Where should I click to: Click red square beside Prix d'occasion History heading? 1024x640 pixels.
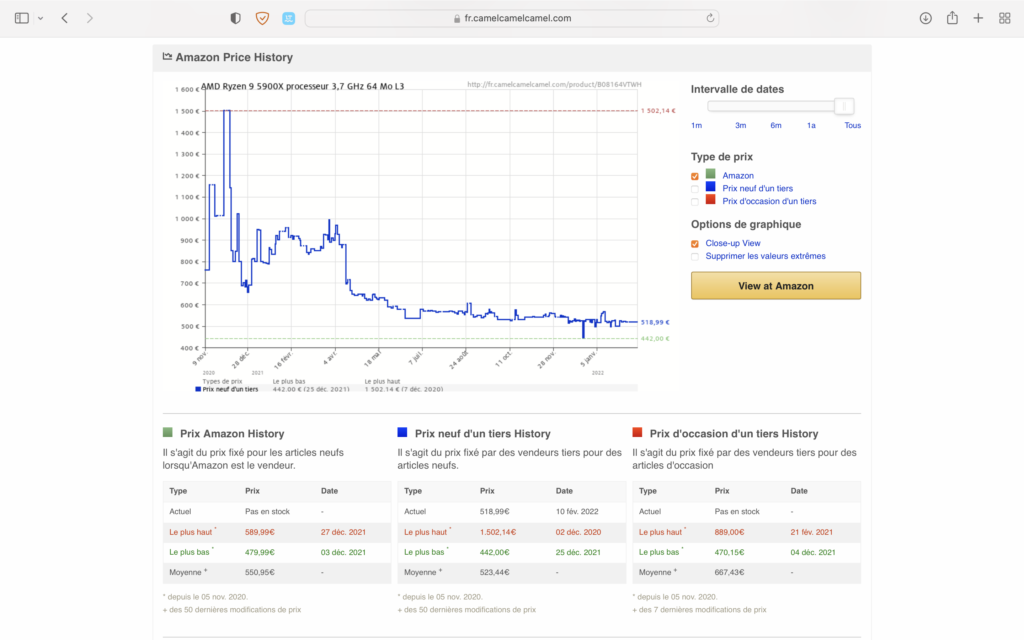(637, 432)
